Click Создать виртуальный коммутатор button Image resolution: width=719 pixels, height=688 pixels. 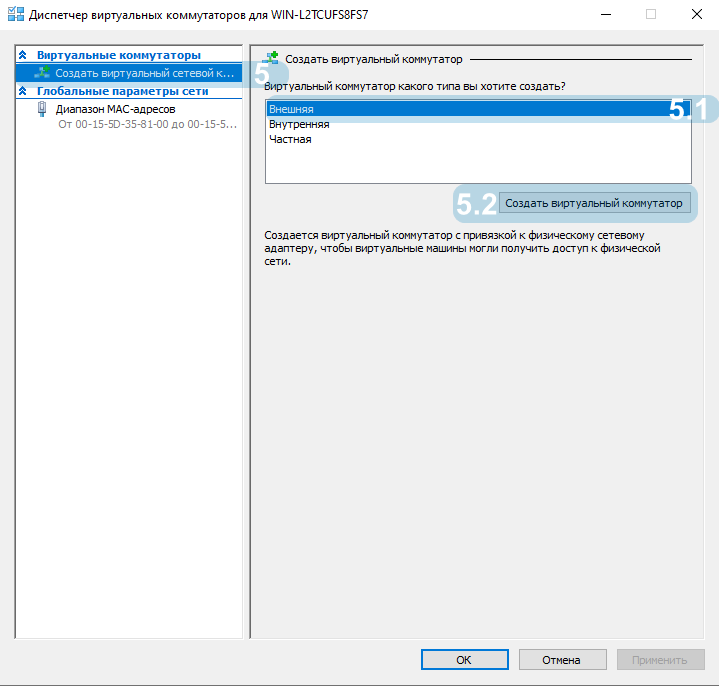tap(594, 203)
